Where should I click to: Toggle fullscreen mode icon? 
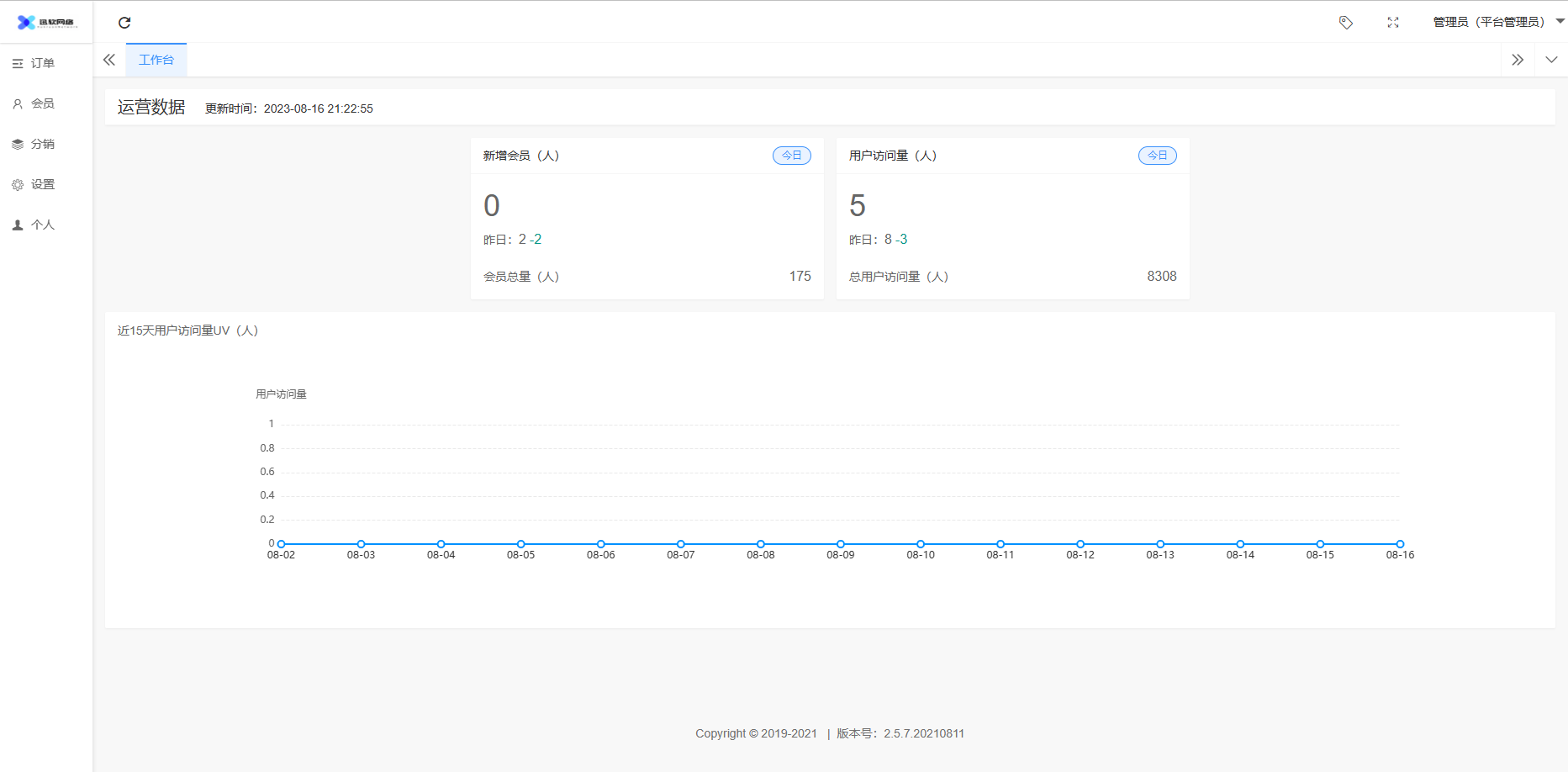(1393, 23)
